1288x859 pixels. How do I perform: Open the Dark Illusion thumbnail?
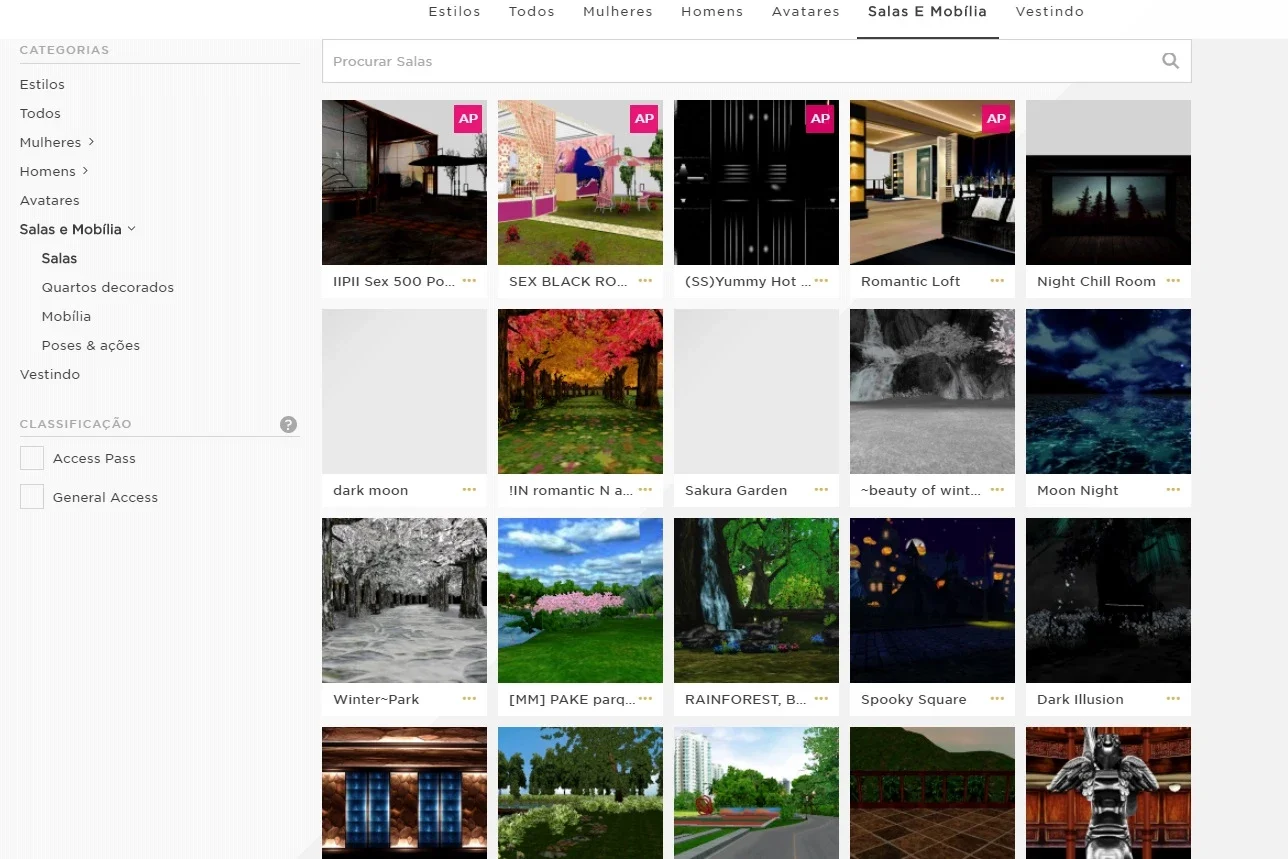(1108, 600)
